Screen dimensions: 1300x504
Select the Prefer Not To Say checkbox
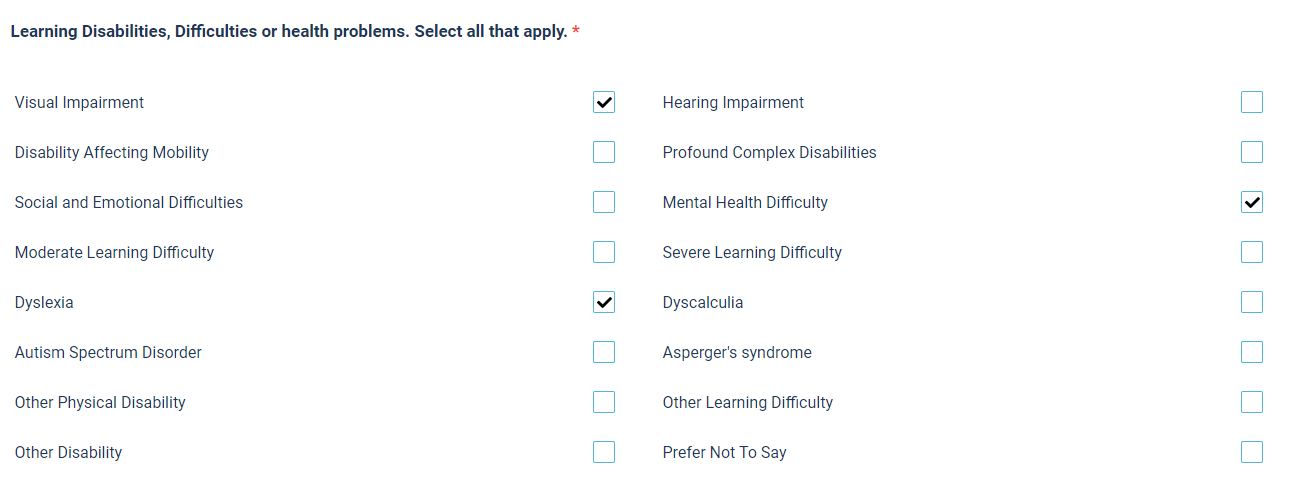[x=1252, y=452]
